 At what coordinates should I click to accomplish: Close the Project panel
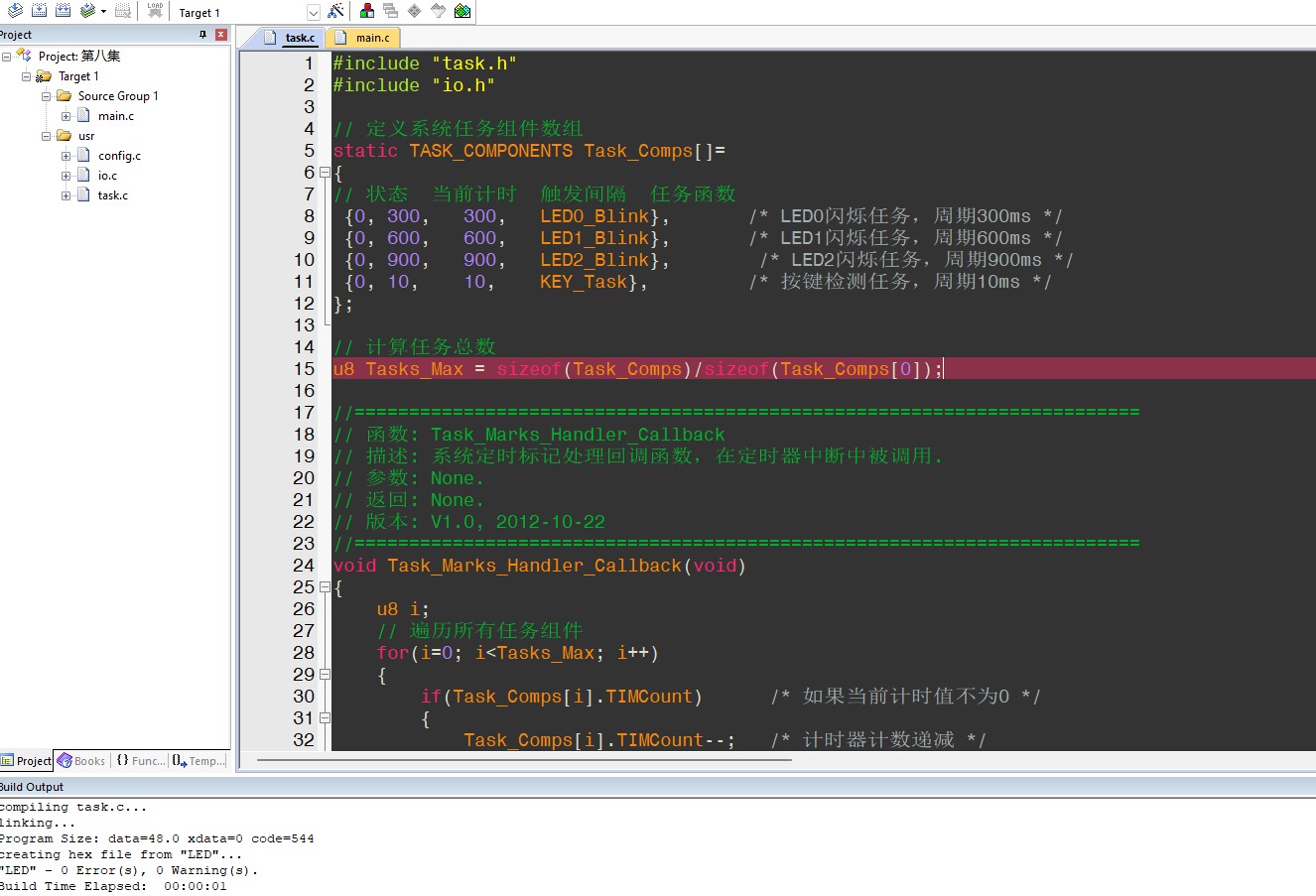pyautogui.click(x=220, y=35)
